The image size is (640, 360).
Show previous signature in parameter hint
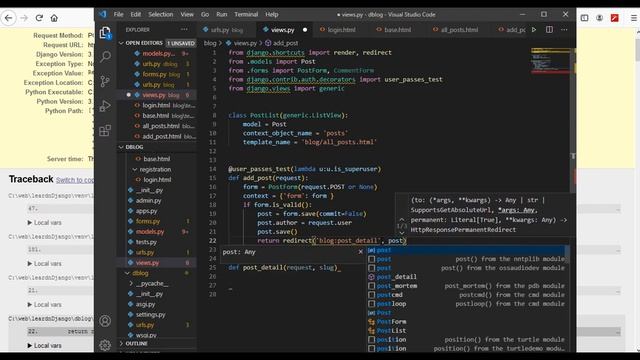point(402,220)
